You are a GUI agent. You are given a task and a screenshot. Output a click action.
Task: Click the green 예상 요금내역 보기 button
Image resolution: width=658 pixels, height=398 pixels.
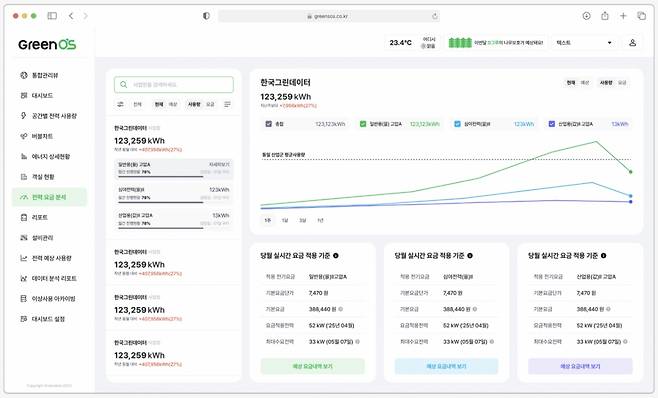[313, 366]
